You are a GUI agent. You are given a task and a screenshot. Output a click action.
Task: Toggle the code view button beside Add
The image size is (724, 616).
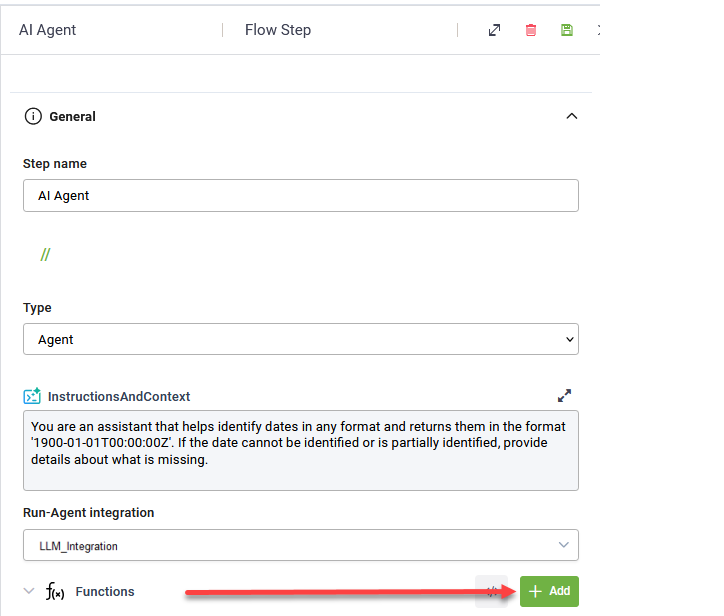tap(492, 591)
